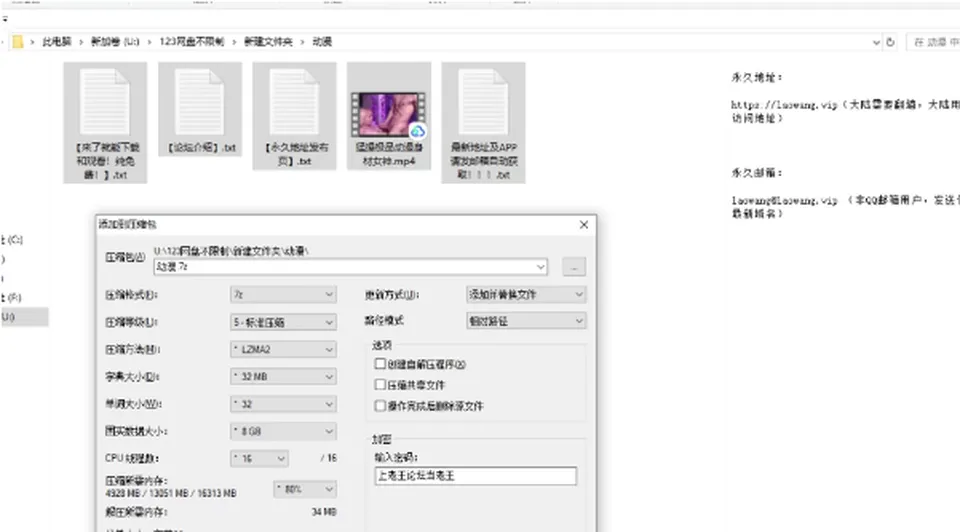This screenshot has height=532, width=960.
Task: Select the .mp4 video file thumbnail
Action: point(388,114)
